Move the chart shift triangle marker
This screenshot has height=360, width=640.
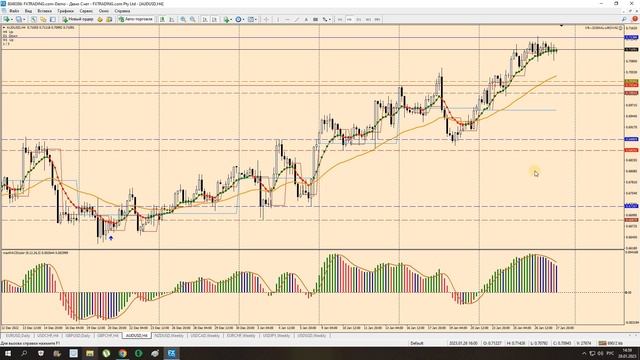click(562, 26)
